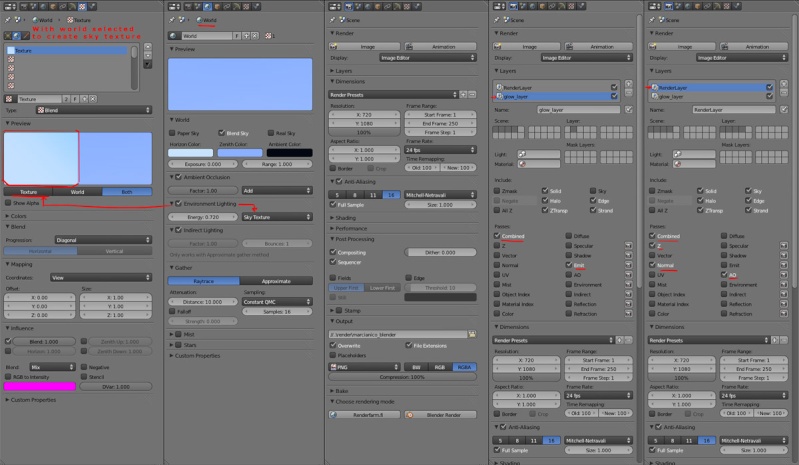799x465 pixels.
Task: Enable the Show Alpha checkbox under the texture preview
Action: pos(8,203)
